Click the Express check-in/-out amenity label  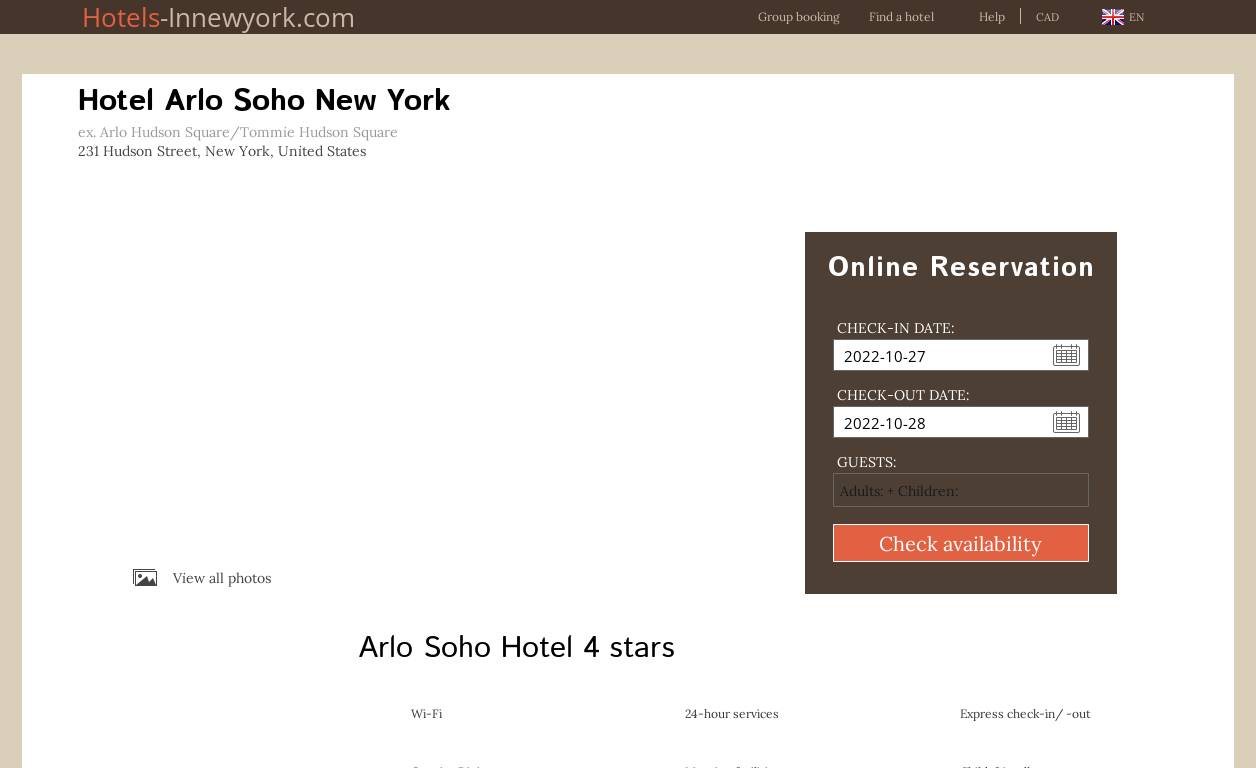(1024, 714)
